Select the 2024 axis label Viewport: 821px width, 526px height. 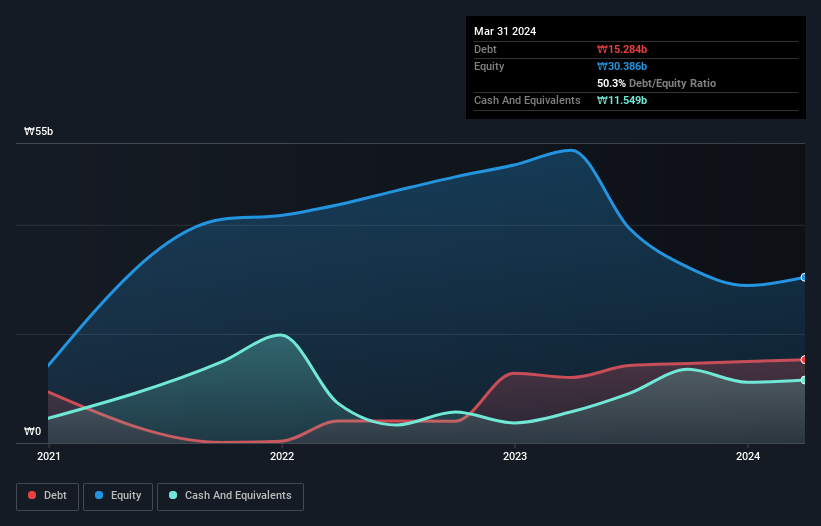[x=748, y=456]
